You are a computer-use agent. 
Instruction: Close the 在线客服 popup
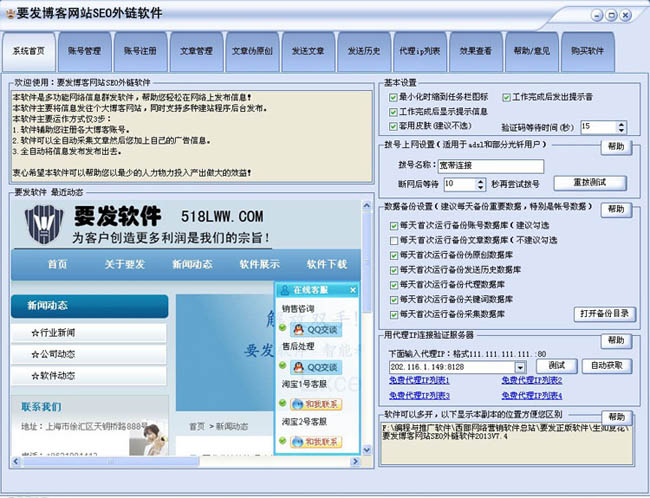tap(353, 290)
